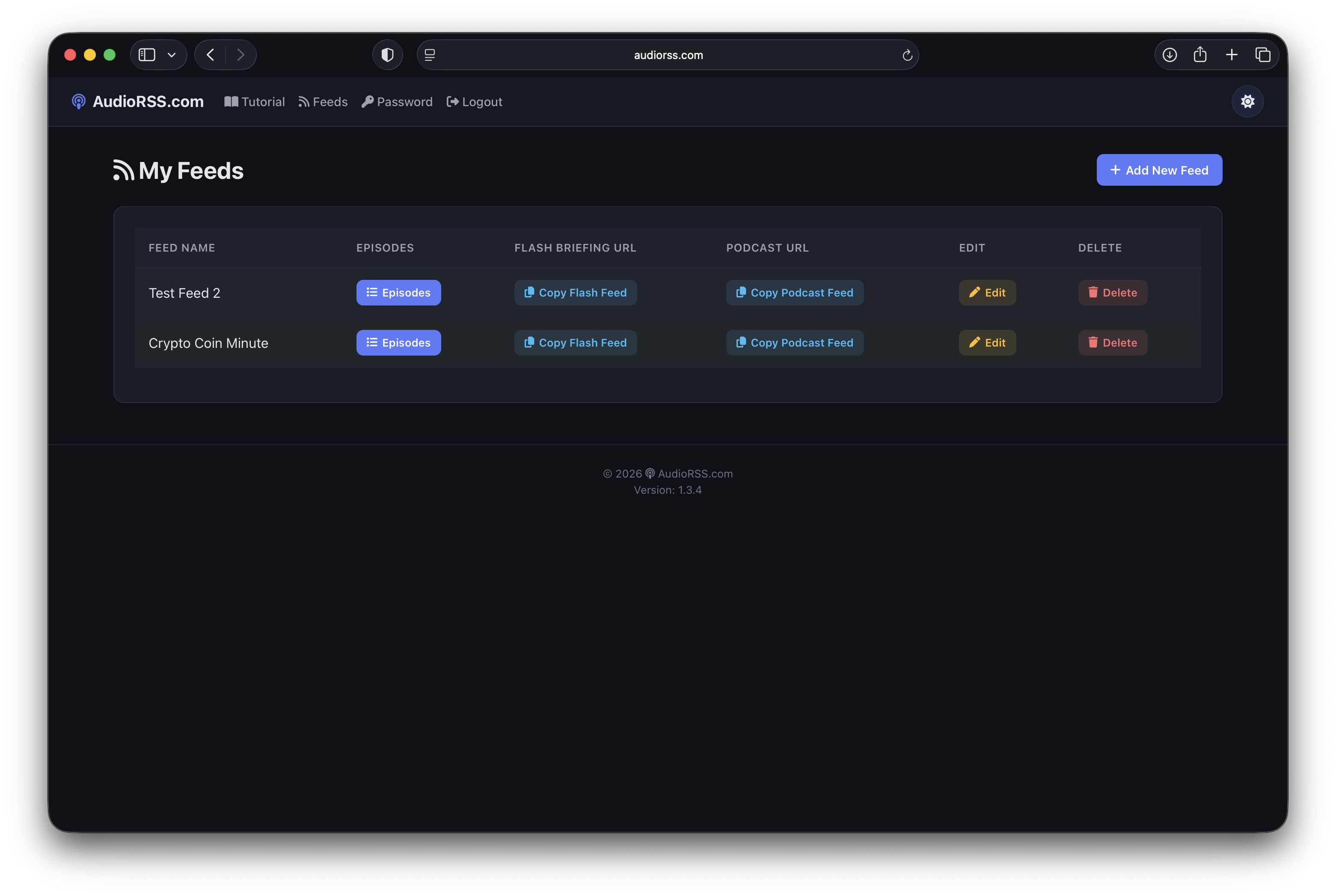Click the key icon beside Password
This screenshot has height=896, width=1336.
click(x=368, y=101)
